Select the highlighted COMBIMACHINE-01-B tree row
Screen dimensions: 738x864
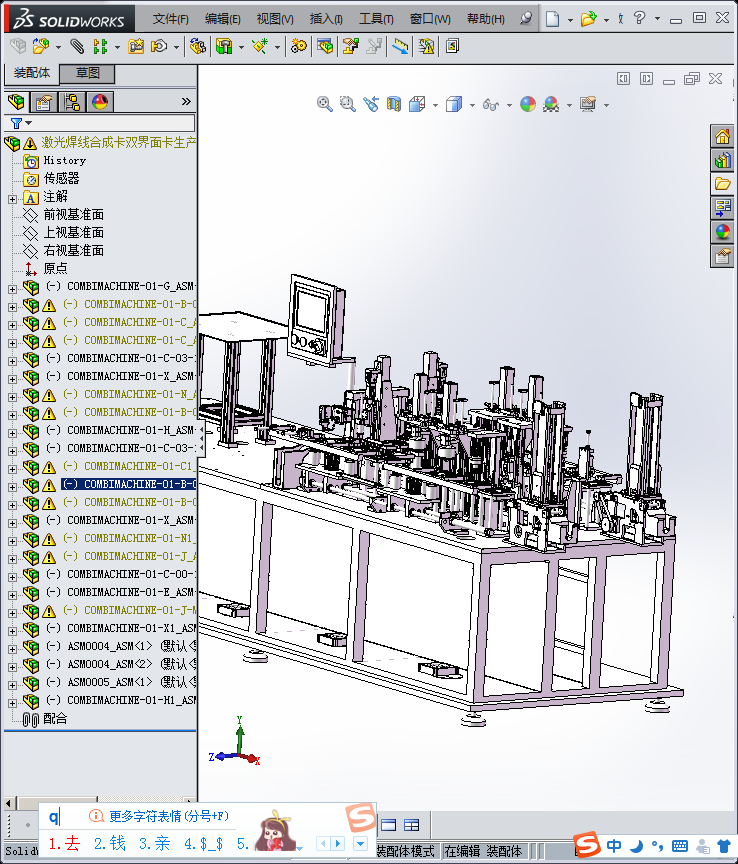(x=128, y=484)
